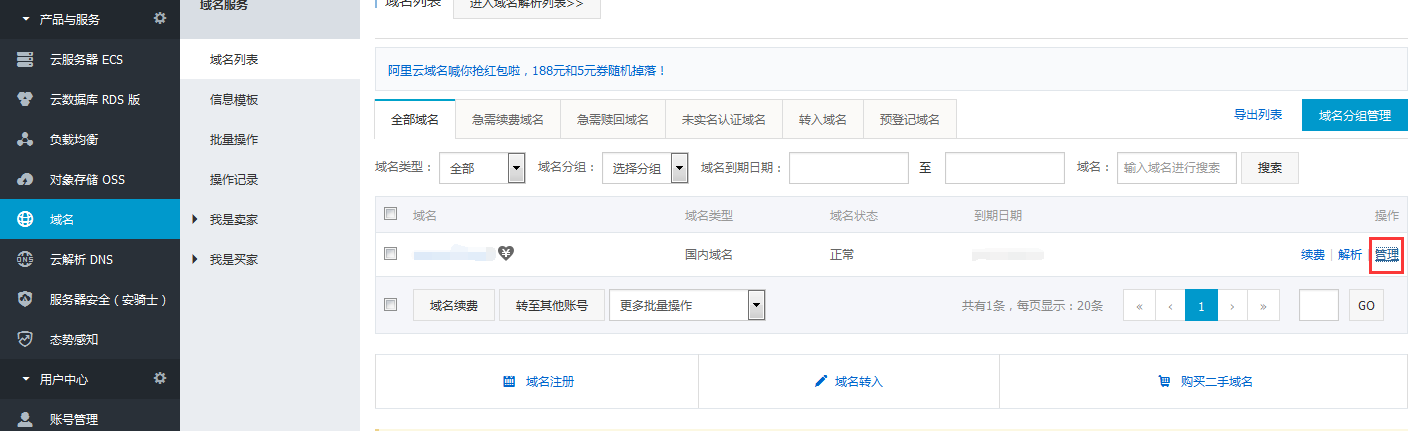Viewport: 1413px width, 431px height.
Task: Click the 态势感知 icon in sidebar
Action: point(25,340)
